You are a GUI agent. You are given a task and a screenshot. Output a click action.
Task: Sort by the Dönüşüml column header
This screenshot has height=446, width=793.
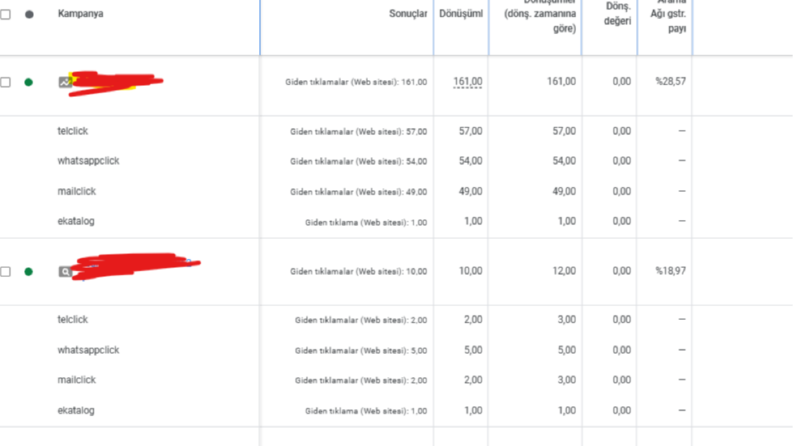coord(461,14)
